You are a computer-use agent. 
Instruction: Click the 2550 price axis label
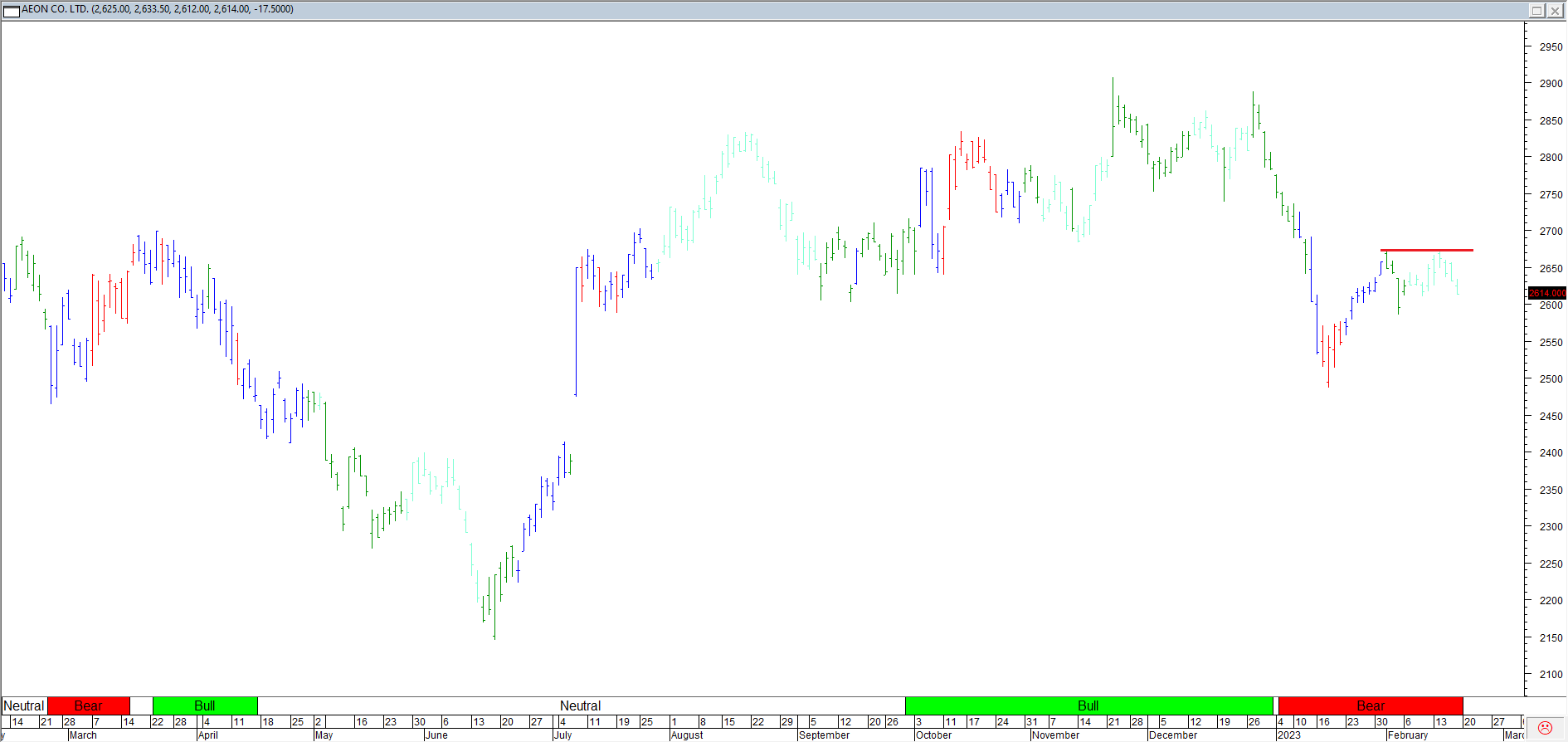click(1551, 343)
